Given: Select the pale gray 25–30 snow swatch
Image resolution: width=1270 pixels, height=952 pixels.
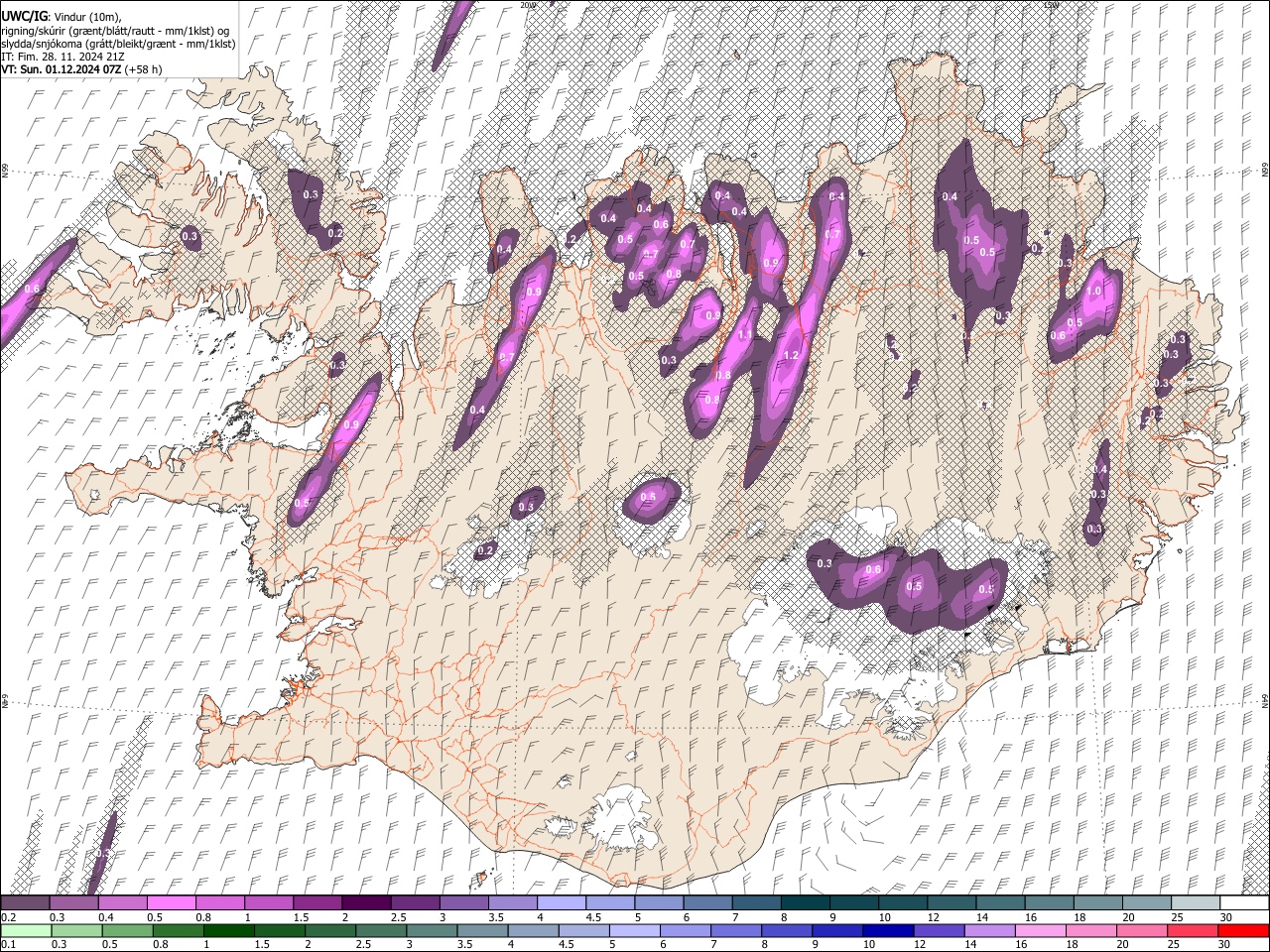Looking at the screenshot, I should [1195, 903].
